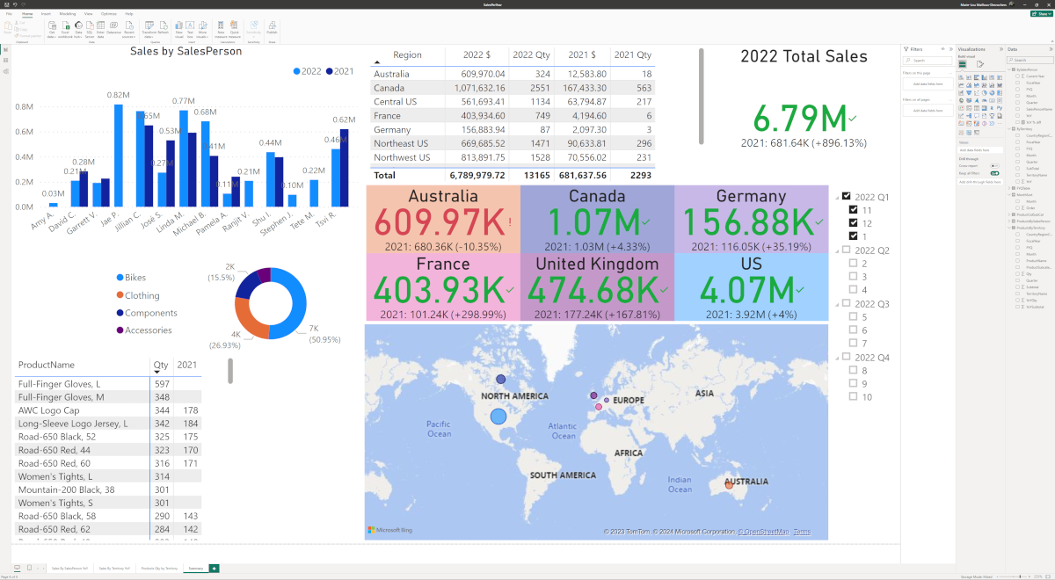Click the Refresh icon in ribbon

point(163,30)
